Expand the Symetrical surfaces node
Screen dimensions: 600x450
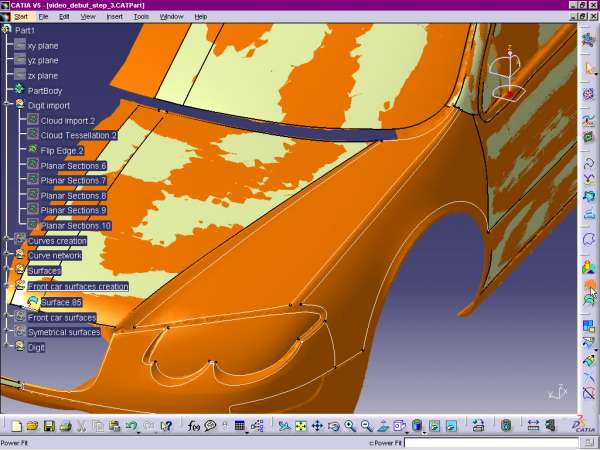pyautogui.click(x=7, y=332)
